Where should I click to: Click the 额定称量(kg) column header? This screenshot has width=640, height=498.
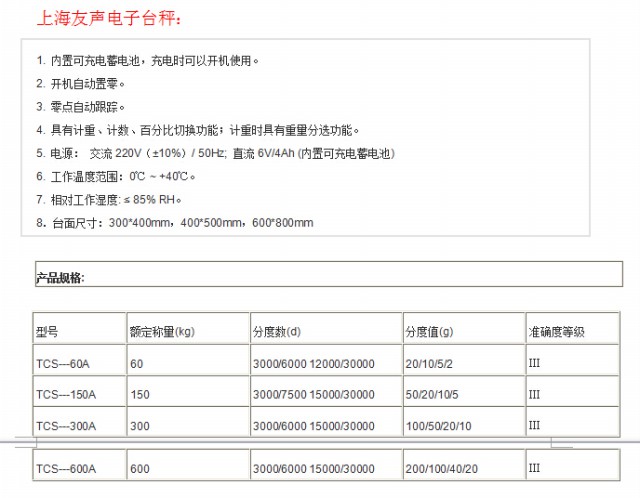162,331
